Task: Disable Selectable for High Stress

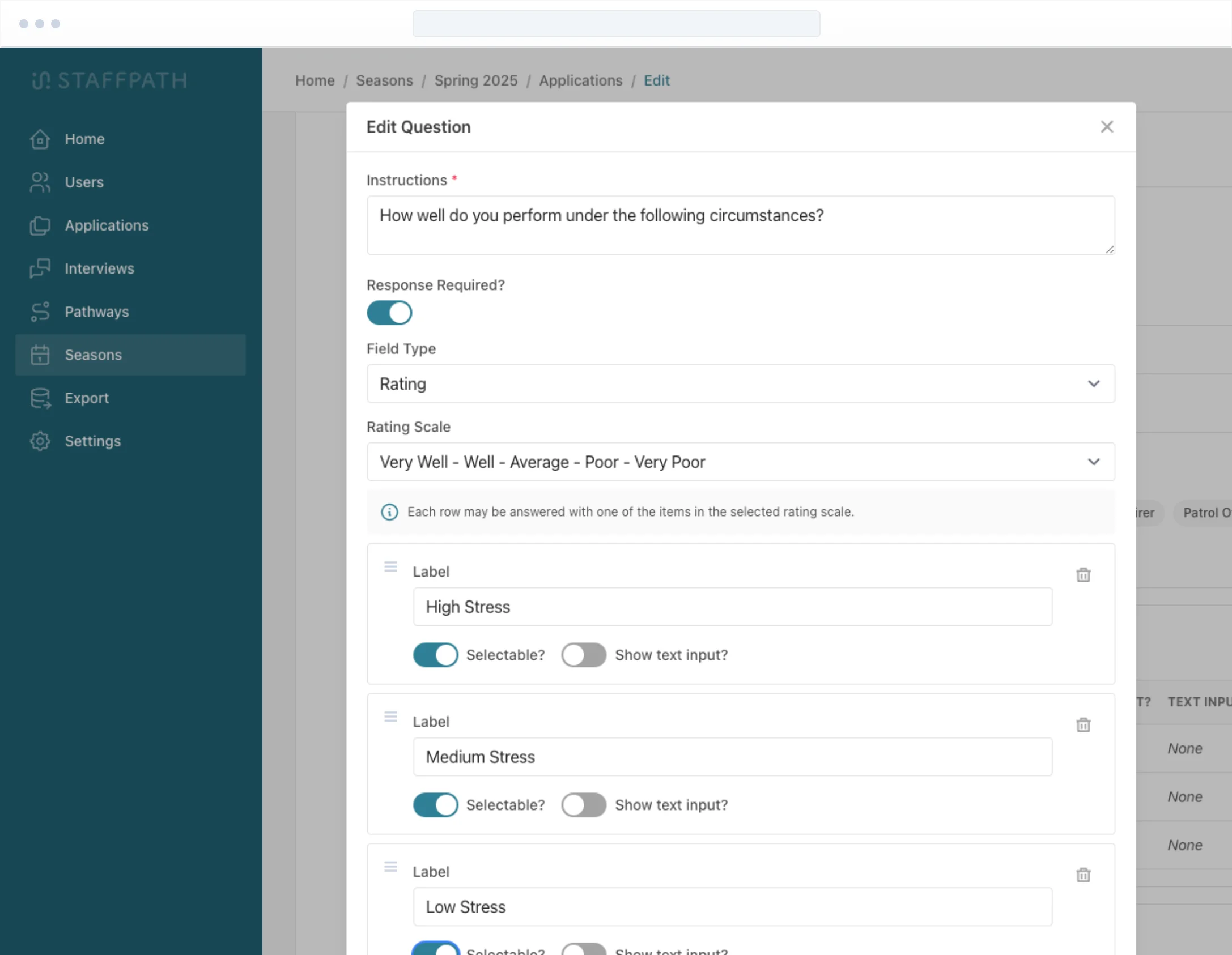Action: point(435,655)
